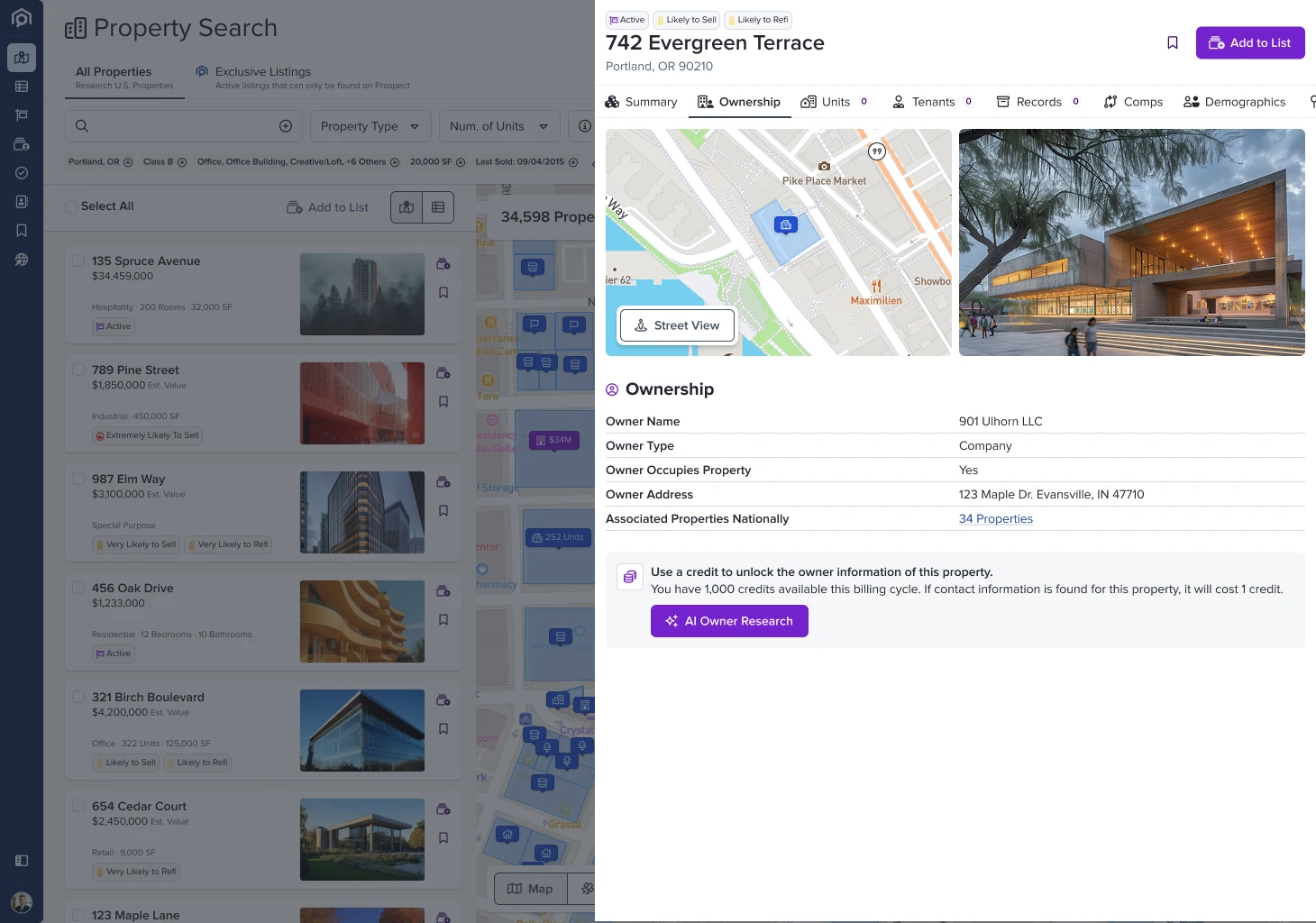Viewport: 1316px width, 923px height.
Task: Select the 123 Maple Lane checkbox
Action: (x=78, y=915)
